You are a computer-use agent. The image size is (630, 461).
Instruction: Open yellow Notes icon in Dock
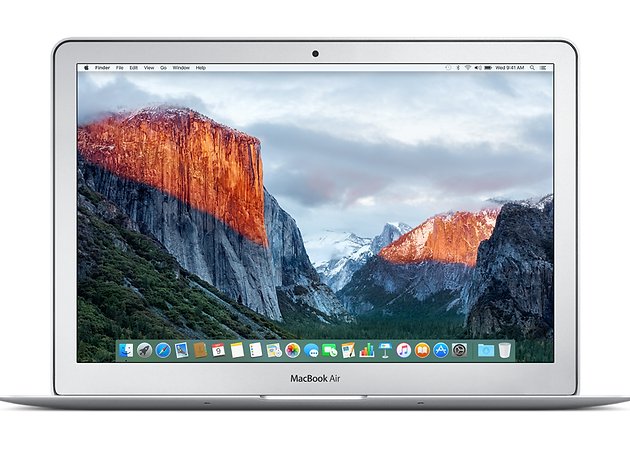(x=237, y=350)
